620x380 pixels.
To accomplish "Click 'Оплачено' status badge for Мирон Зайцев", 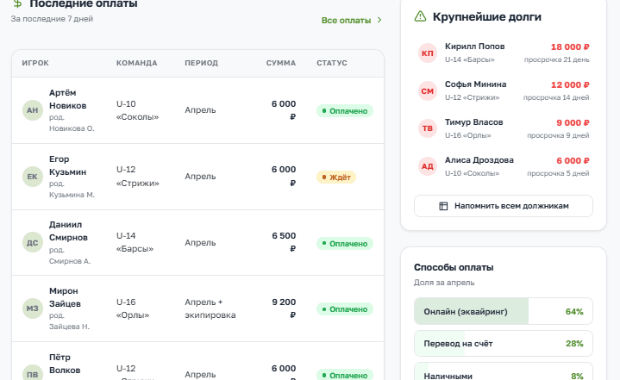I will pos(344,309).
